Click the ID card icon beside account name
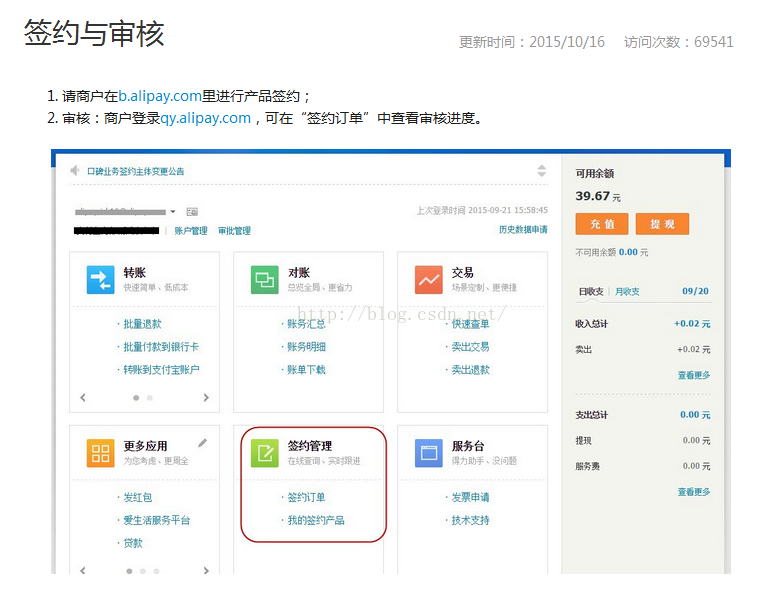This screenshot has width=784, height=606. click(192, 212)
